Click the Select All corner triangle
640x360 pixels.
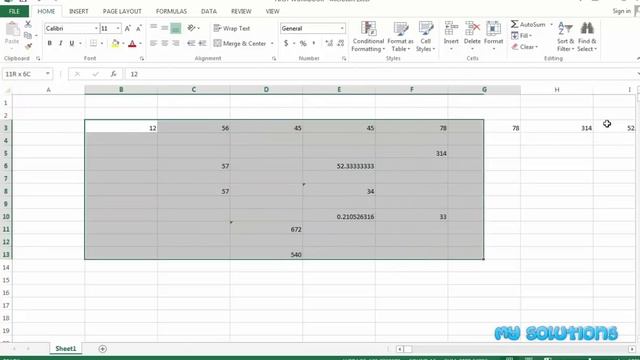tap(7, 90)
